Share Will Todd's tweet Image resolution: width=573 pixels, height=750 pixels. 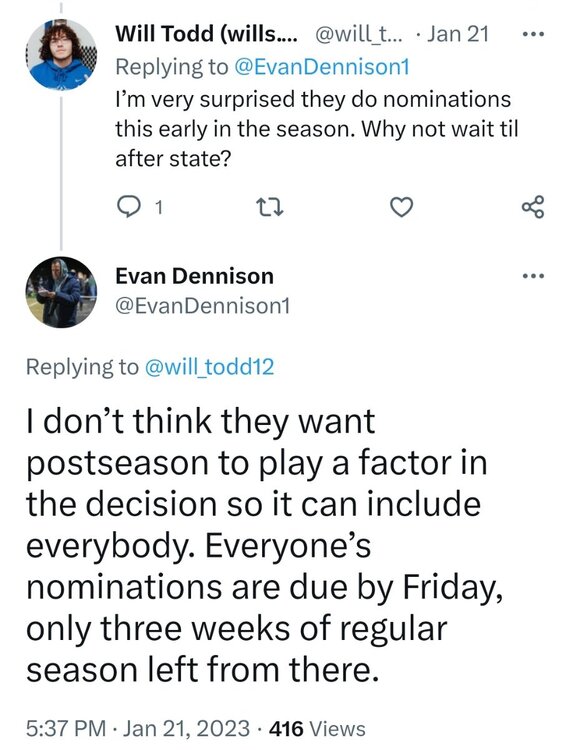533,207
